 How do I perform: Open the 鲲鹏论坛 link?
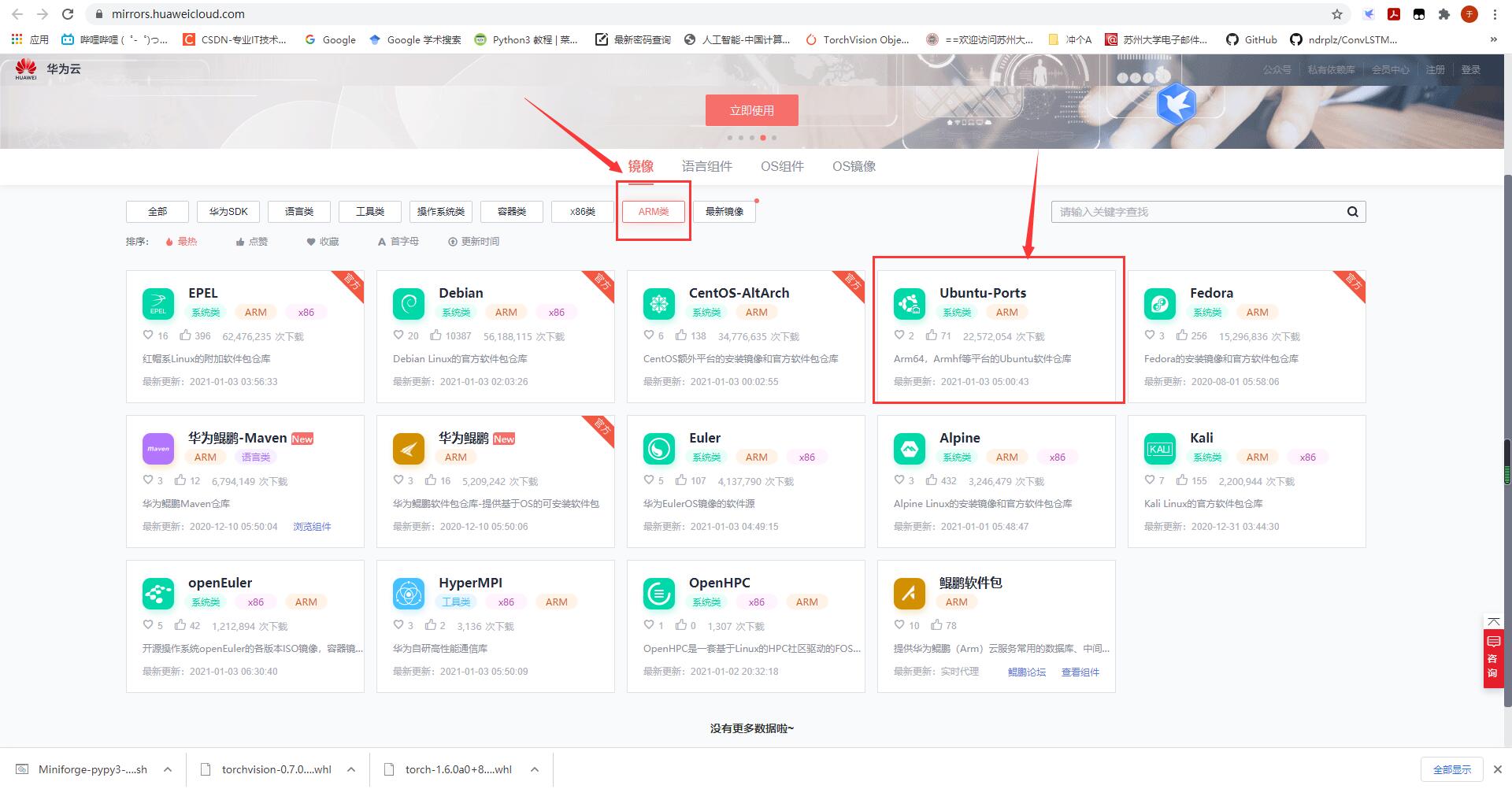(x=1027, y=672)
